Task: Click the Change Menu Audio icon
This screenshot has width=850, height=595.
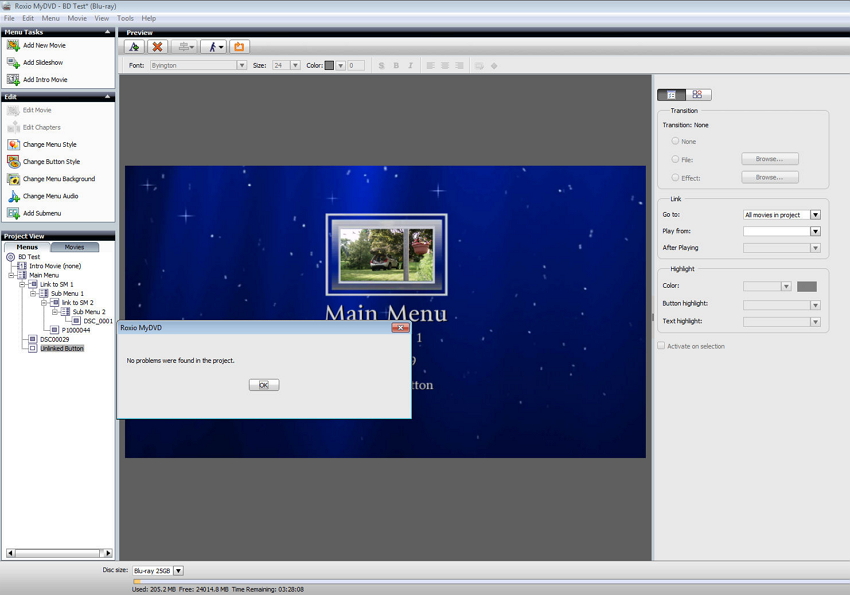Action: (x=13, y=196)
